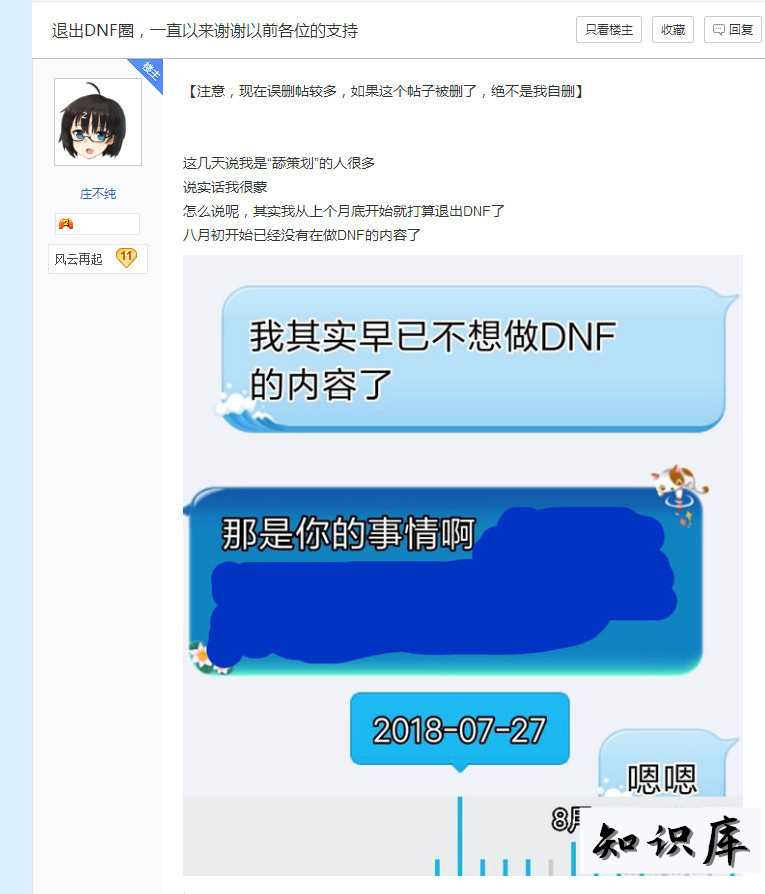765x894 pixels.
Task: Click the 风云再起 title badge
Action: 79,259
